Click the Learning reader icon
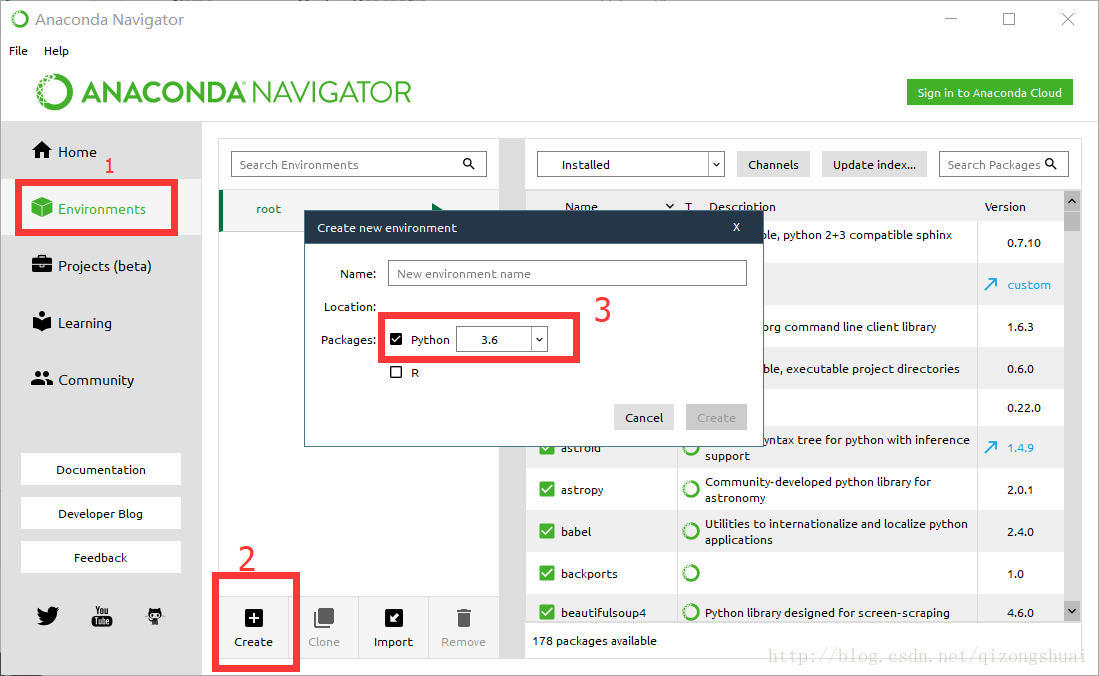Screen dimensions: 1099x676 click(x=42, y=321)
